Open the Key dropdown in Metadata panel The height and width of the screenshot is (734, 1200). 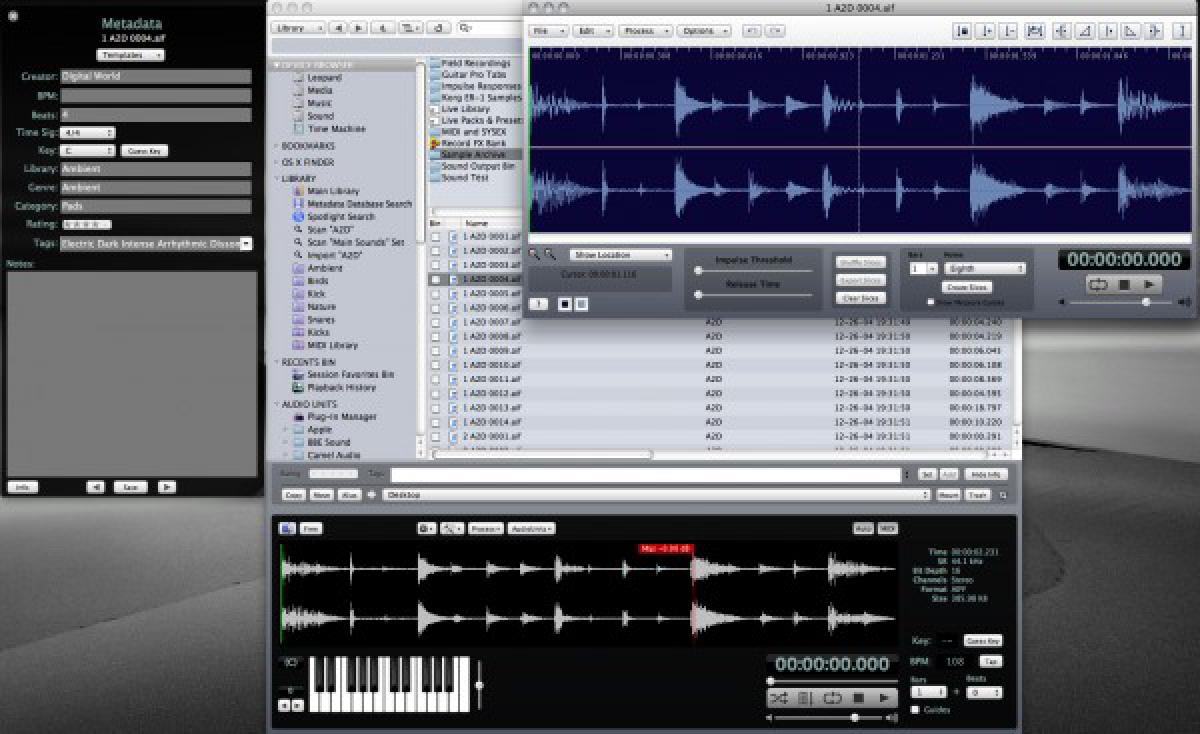(88, 151)
